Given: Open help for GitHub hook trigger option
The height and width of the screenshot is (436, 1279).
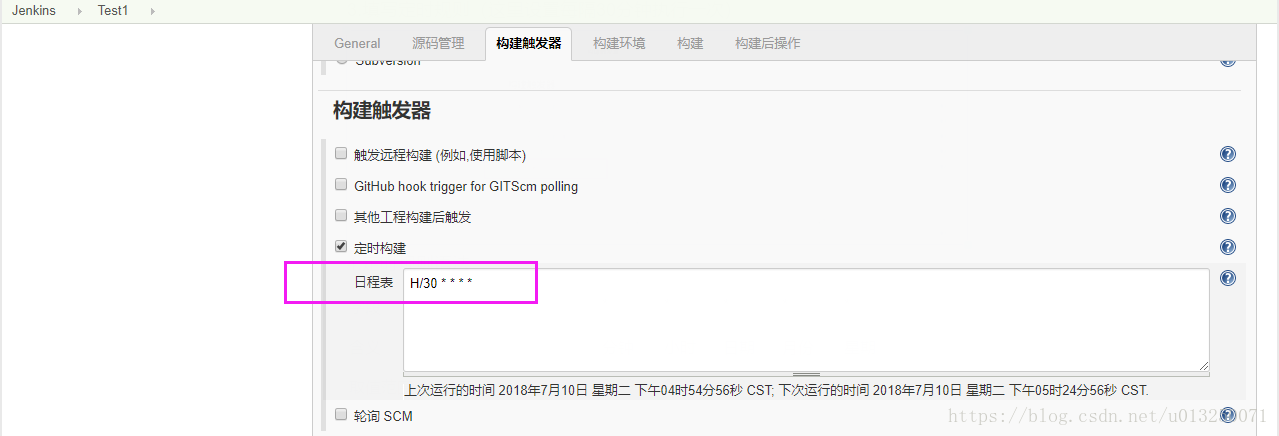Looking at the screenshot, I should click(1228, 185).
